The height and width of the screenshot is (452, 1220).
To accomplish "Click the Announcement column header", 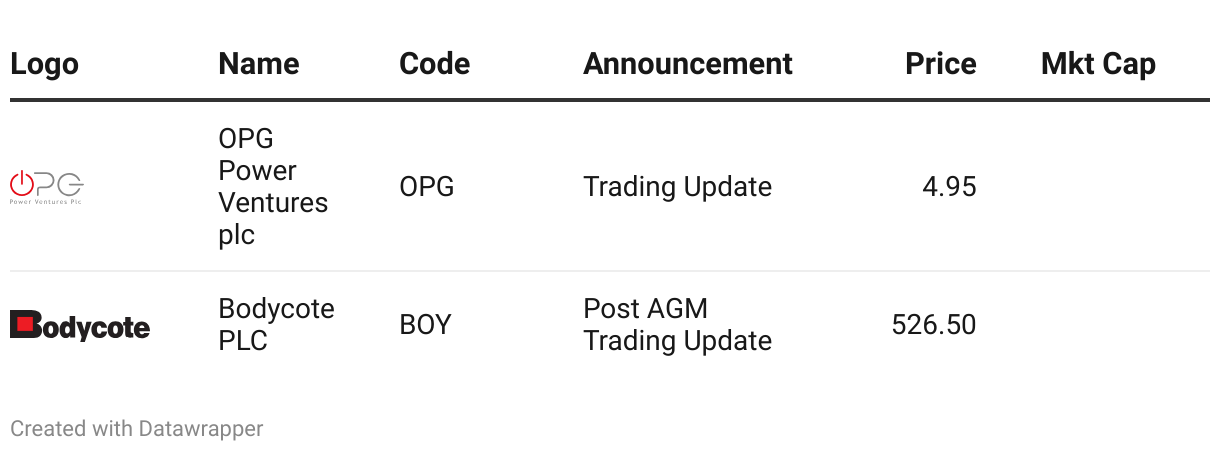I will (x=688, y=64).
